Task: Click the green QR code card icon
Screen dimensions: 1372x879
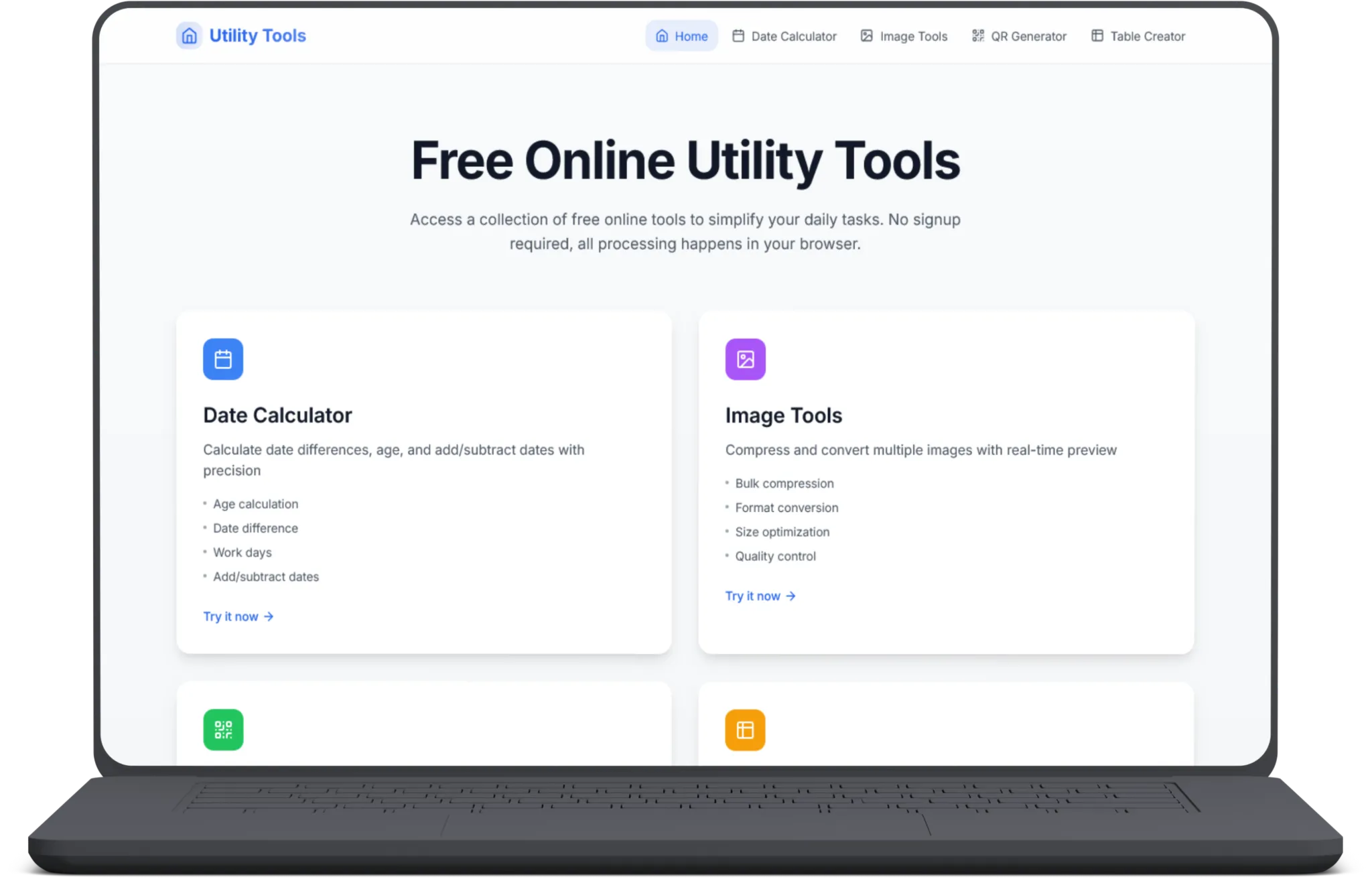Action: click(223, 730)
